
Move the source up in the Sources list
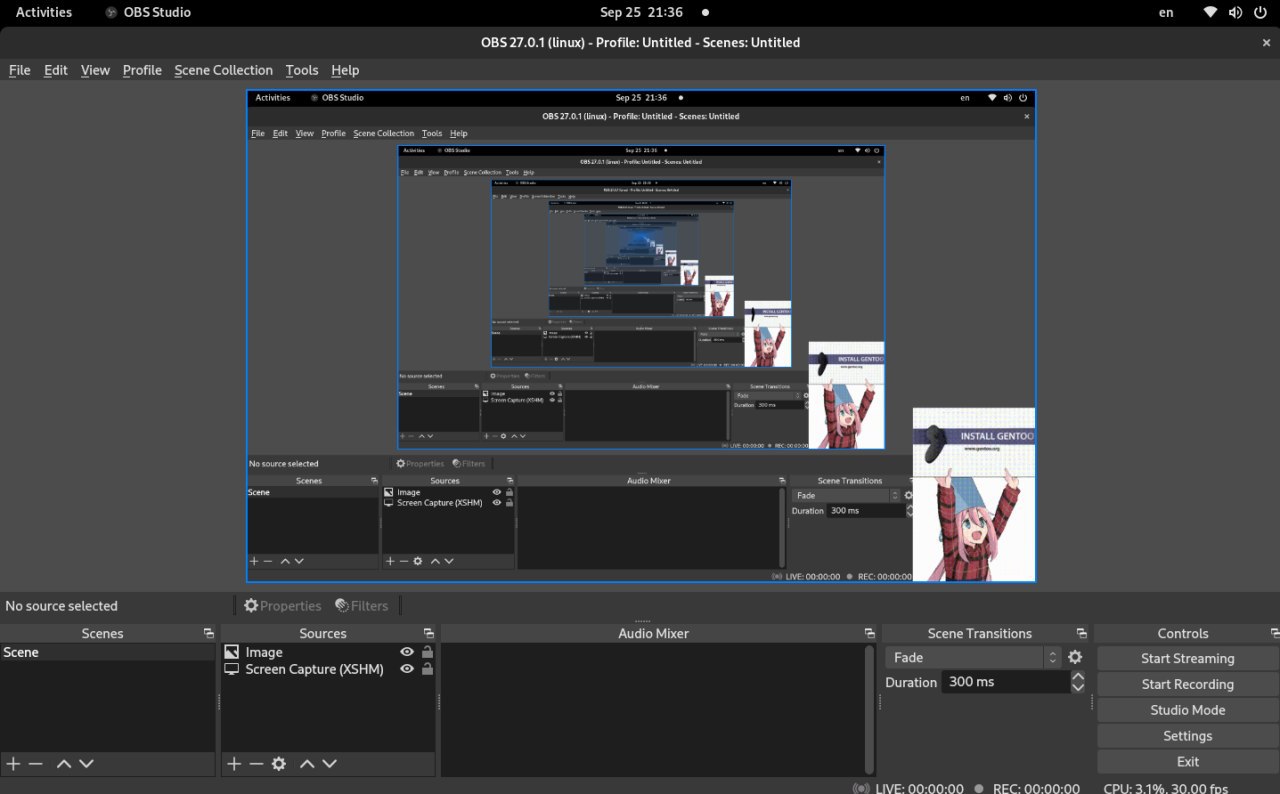307,763
